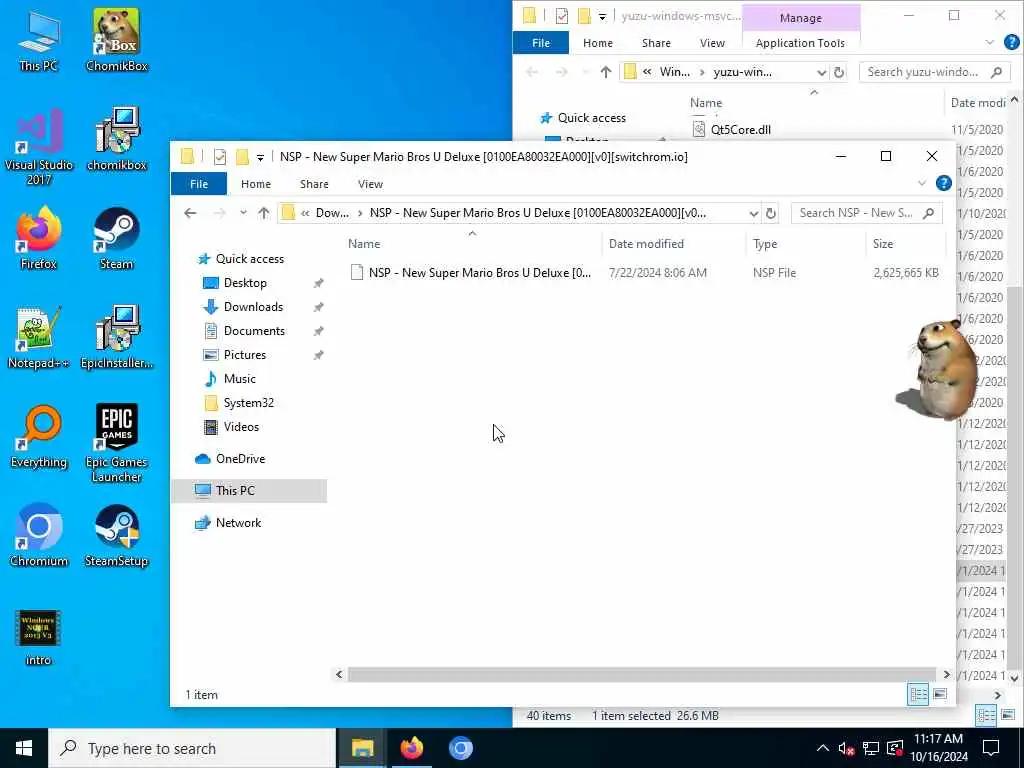
Task: Open Home tab in yuzu window
Action: click(598, 43)
